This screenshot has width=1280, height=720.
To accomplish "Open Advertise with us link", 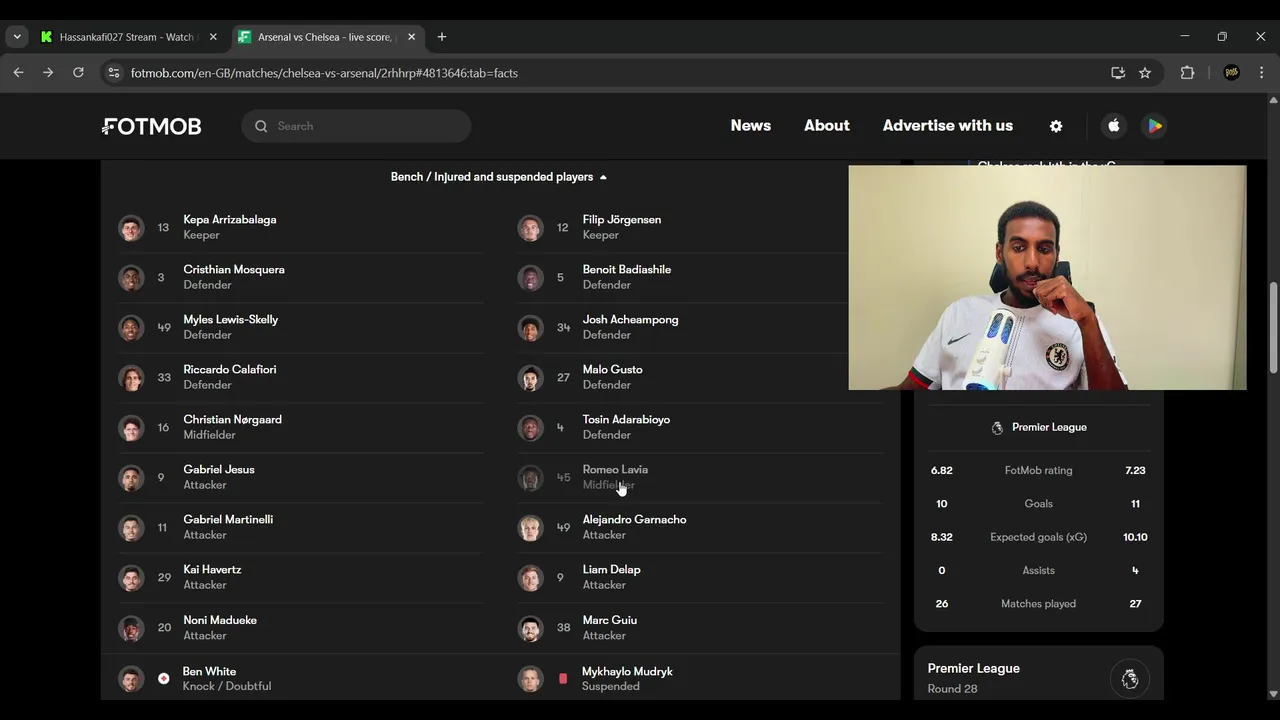I will tap(948, 126).
